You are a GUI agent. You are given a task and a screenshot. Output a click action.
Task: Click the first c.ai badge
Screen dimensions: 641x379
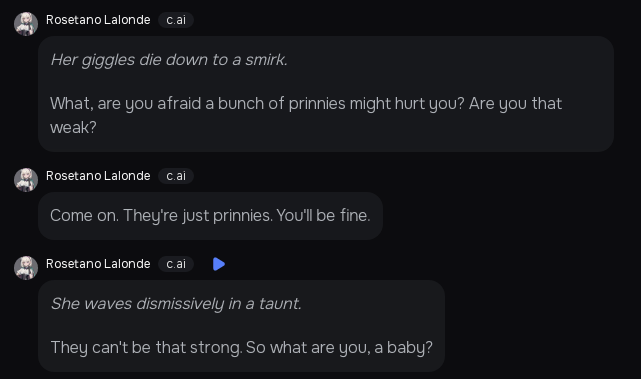point(176,20)
